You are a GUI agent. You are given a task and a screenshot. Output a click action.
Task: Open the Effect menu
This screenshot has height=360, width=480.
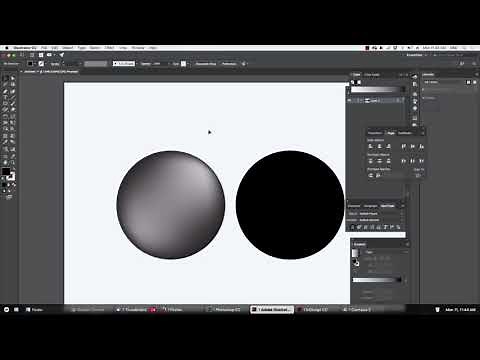[x=109, y=48]
